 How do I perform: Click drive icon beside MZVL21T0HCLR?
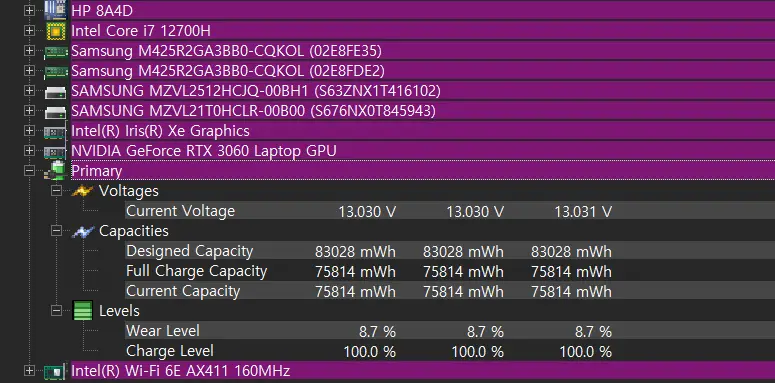pos(55,112)
